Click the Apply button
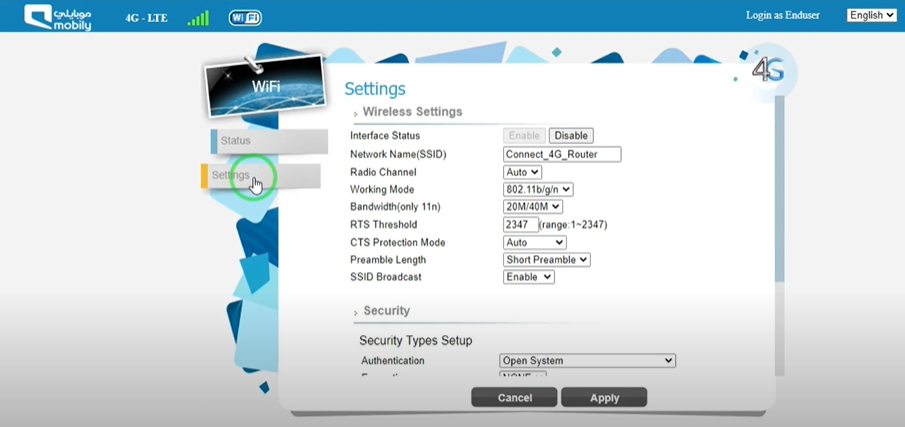 click(604, 397)
